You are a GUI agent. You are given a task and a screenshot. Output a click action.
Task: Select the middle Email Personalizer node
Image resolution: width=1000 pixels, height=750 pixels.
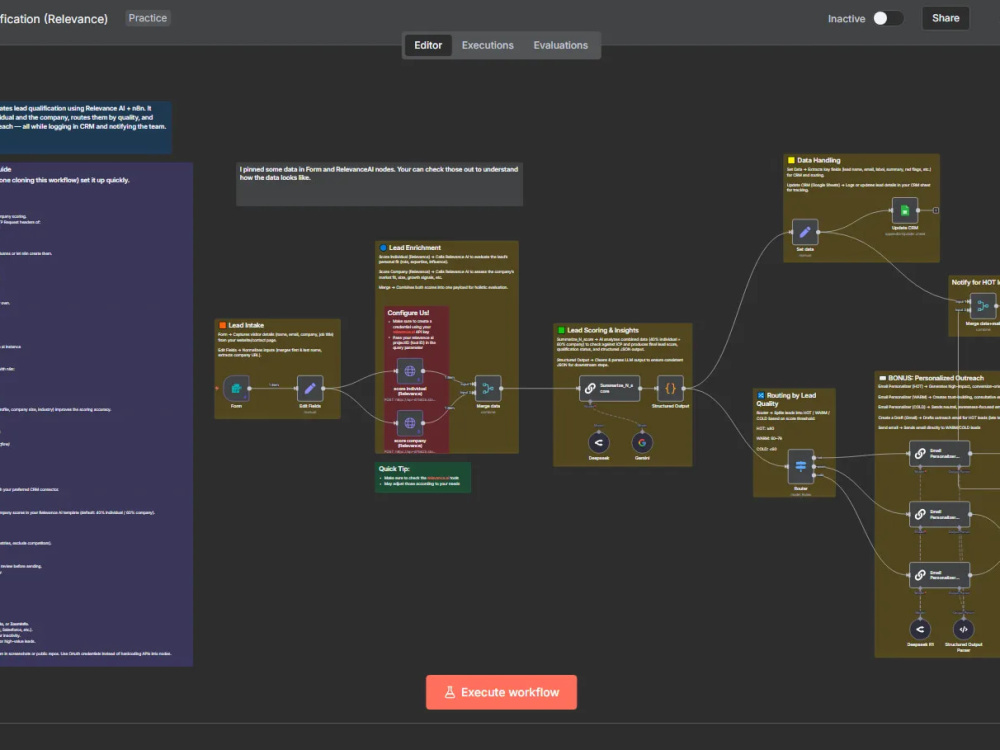[x=939, y=514]
